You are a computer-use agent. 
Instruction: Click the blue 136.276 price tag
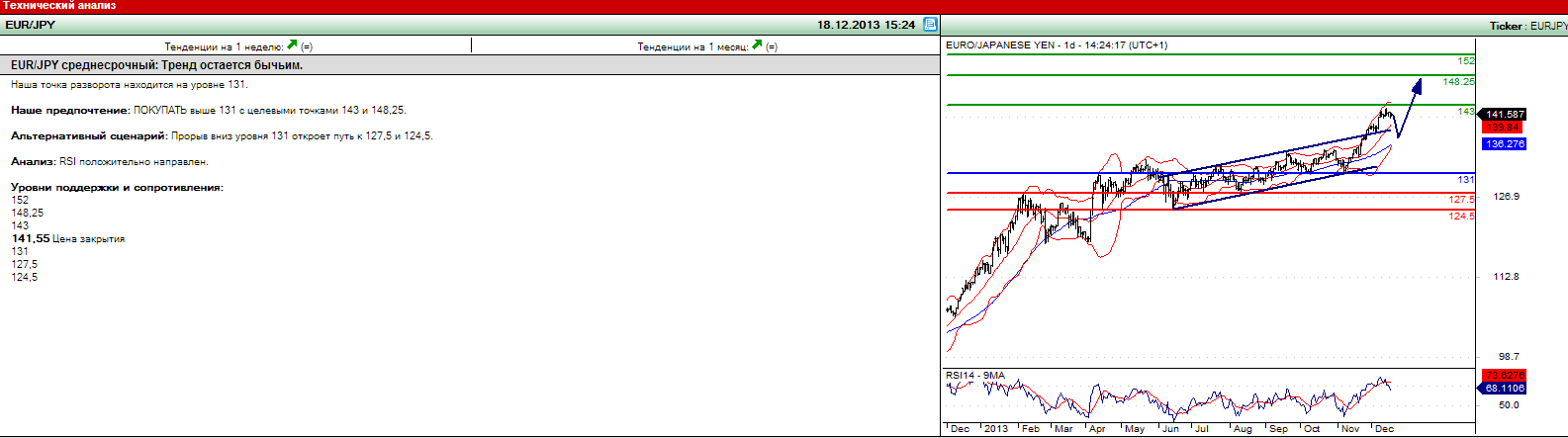(x=1504, y=144)
